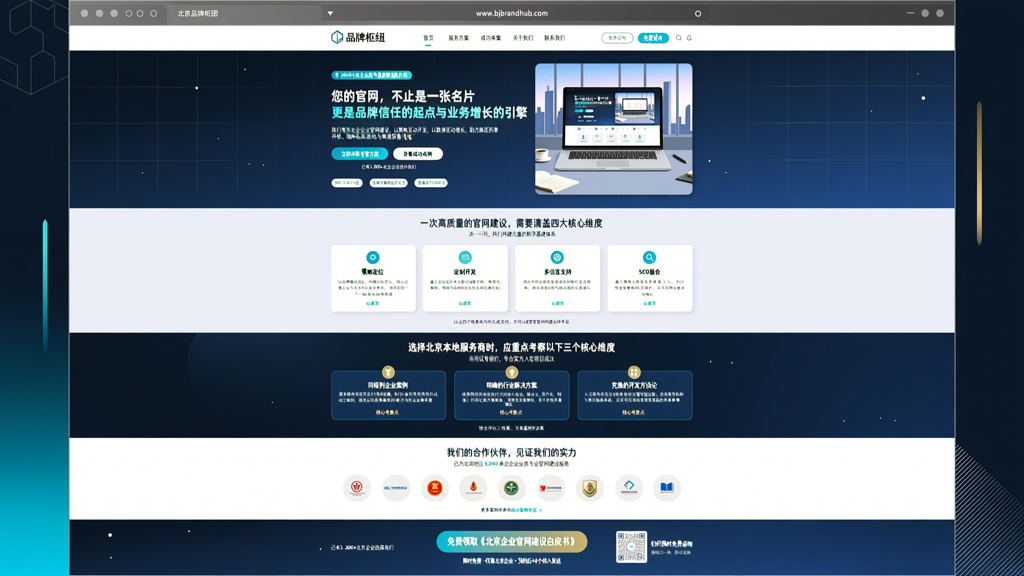1024x576 pixels.
Task: Click the gold lightbulb icon above 行业解决方案
Action: 511,372
